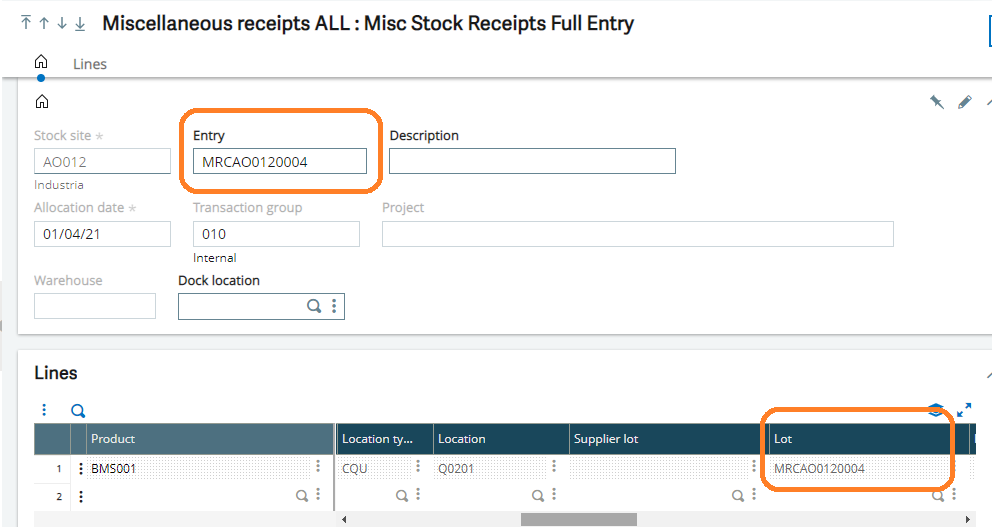Click the Description input field
Image resolution: width=992 pixels, height=527 pixels.
point(532,161)
